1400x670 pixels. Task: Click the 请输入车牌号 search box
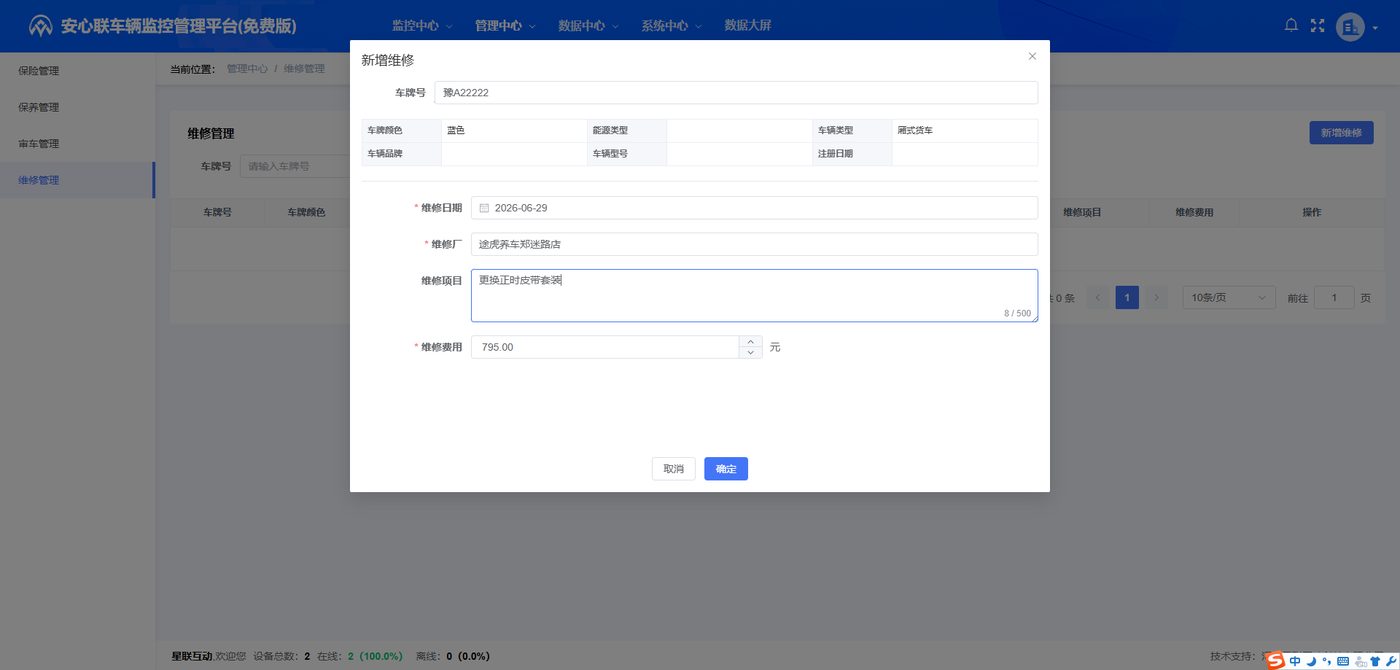point(294,166)
